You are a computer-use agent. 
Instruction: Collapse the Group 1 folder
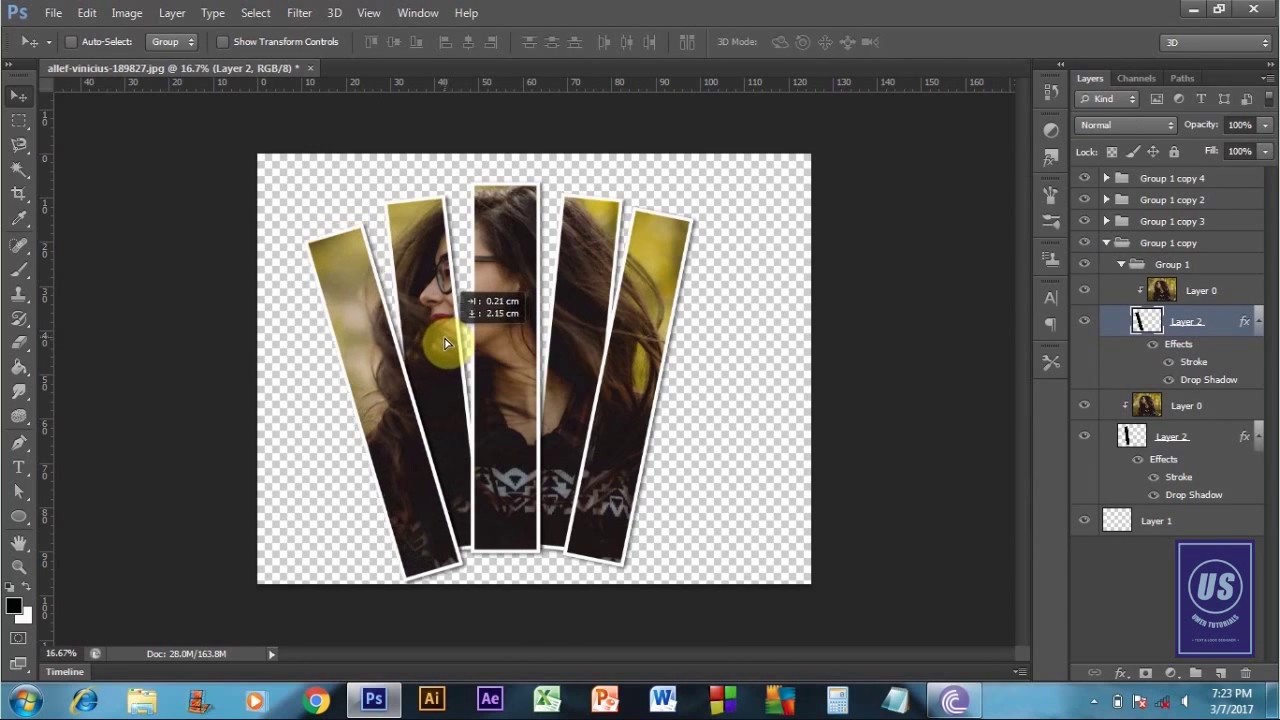pos(1122,264)
